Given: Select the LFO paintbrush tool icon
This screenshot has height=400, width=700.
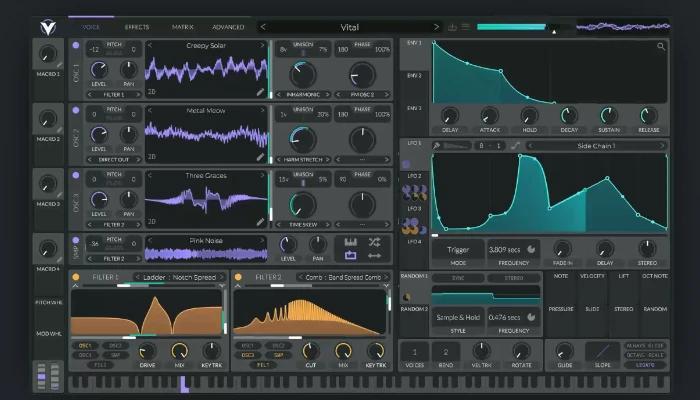Looking at the screenshot, I should tap(437, 145).
